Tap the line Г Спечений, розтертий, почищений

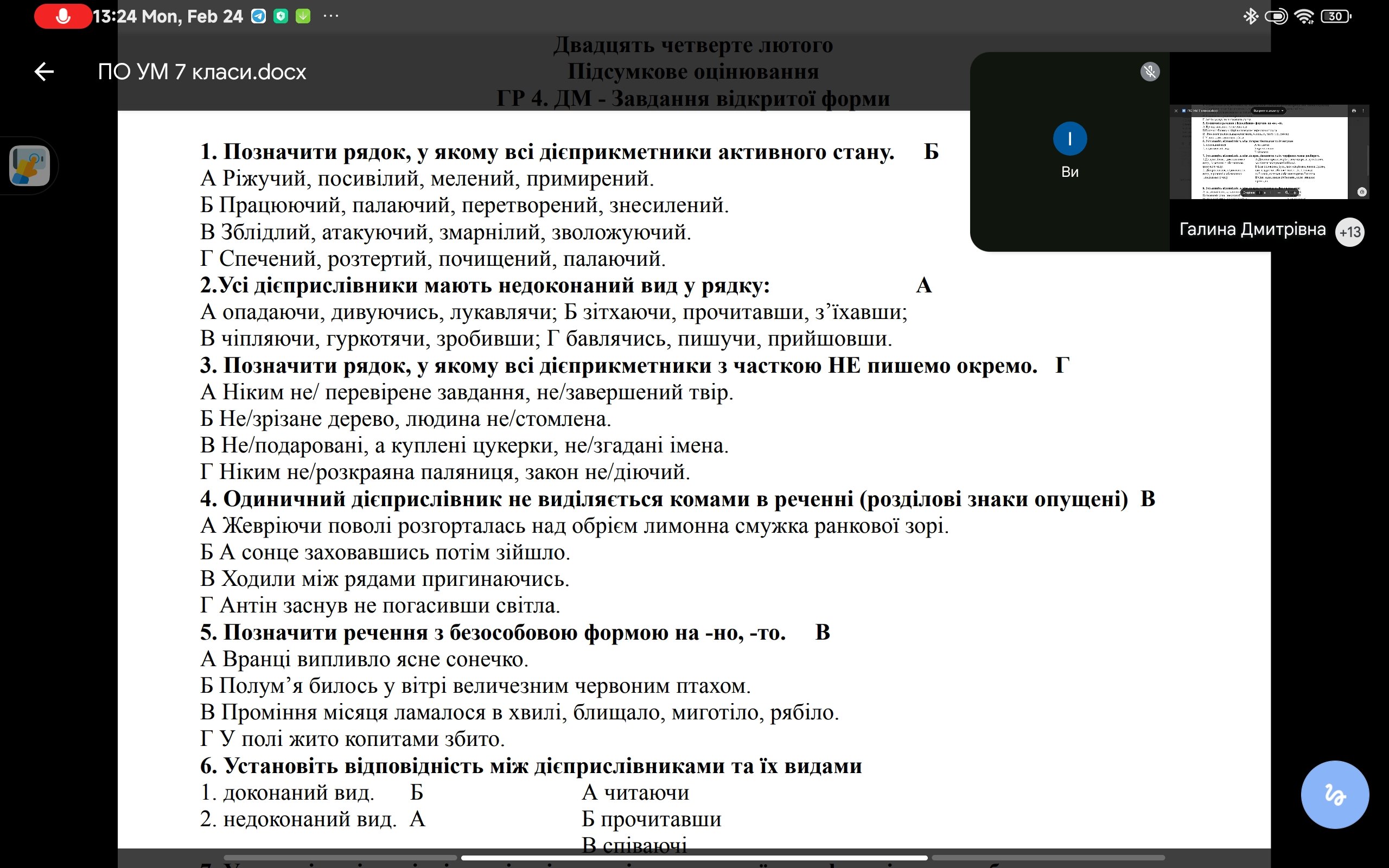pos(433,259)
